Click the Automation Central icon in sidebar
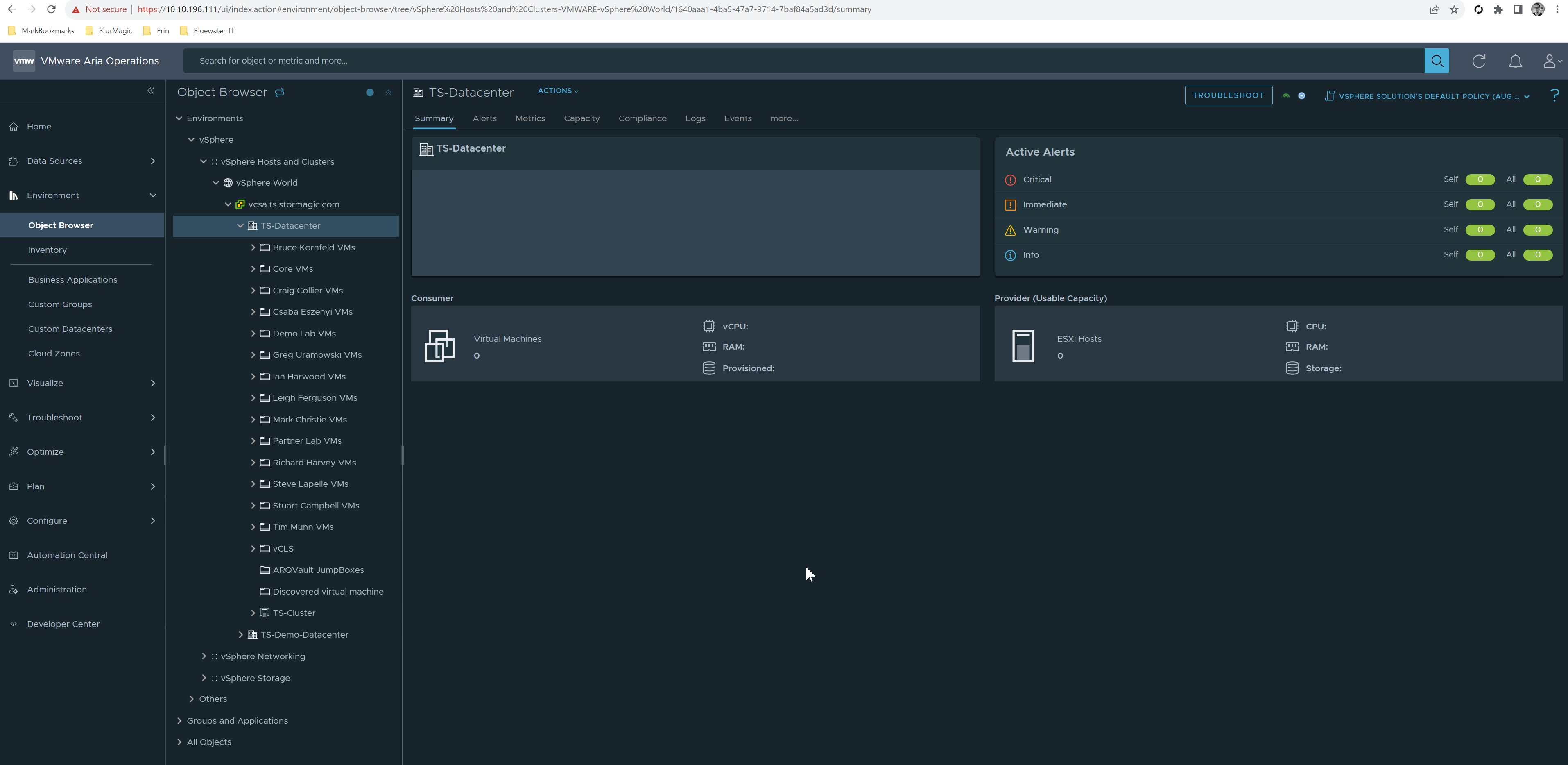This screenshot has height=765, width=1568. pos(14,556)
